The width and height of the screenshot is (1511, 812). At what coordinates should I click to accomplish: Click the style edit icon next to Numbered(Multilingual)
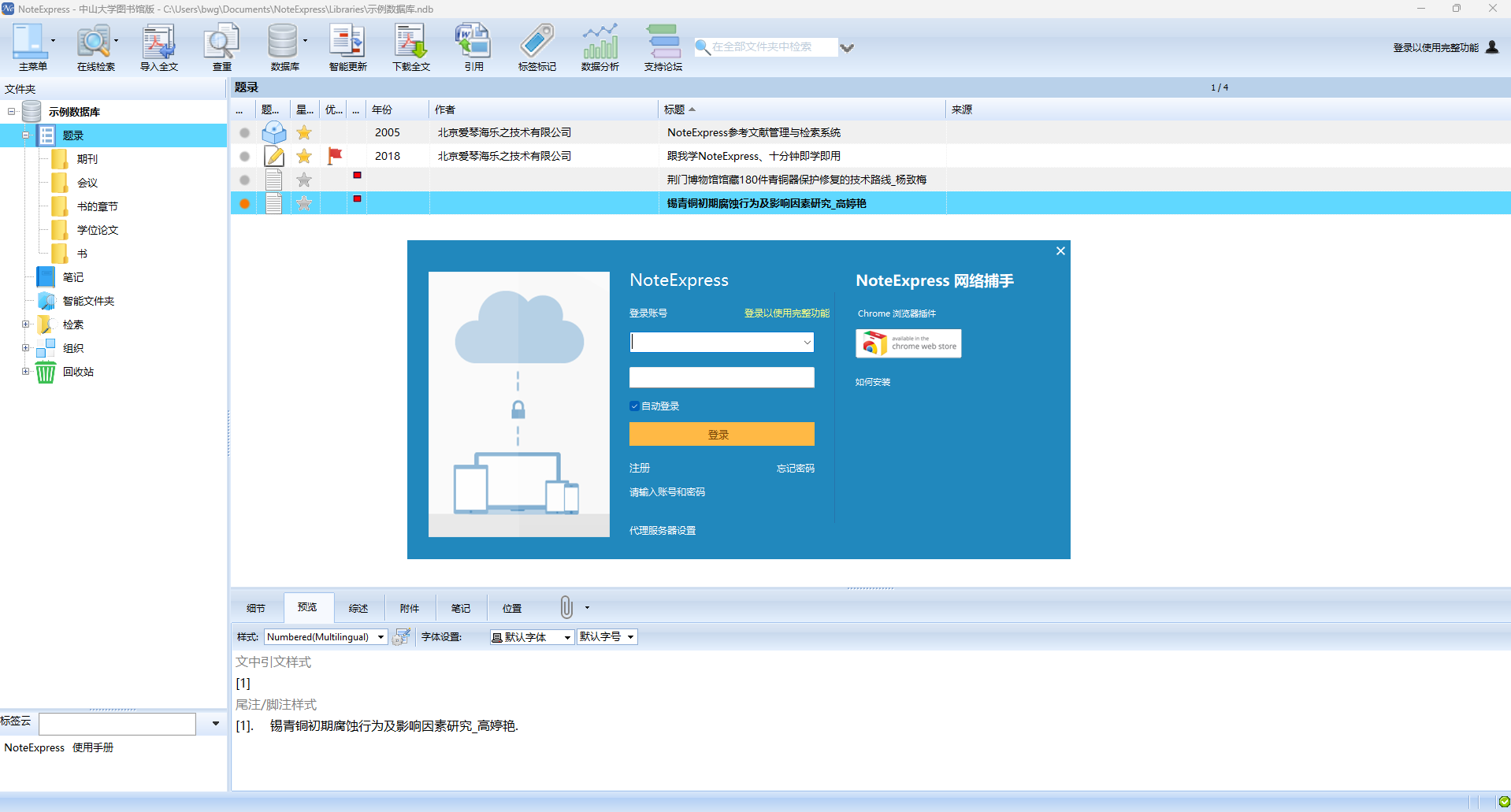pyautogui.click(x=401, y=636)
